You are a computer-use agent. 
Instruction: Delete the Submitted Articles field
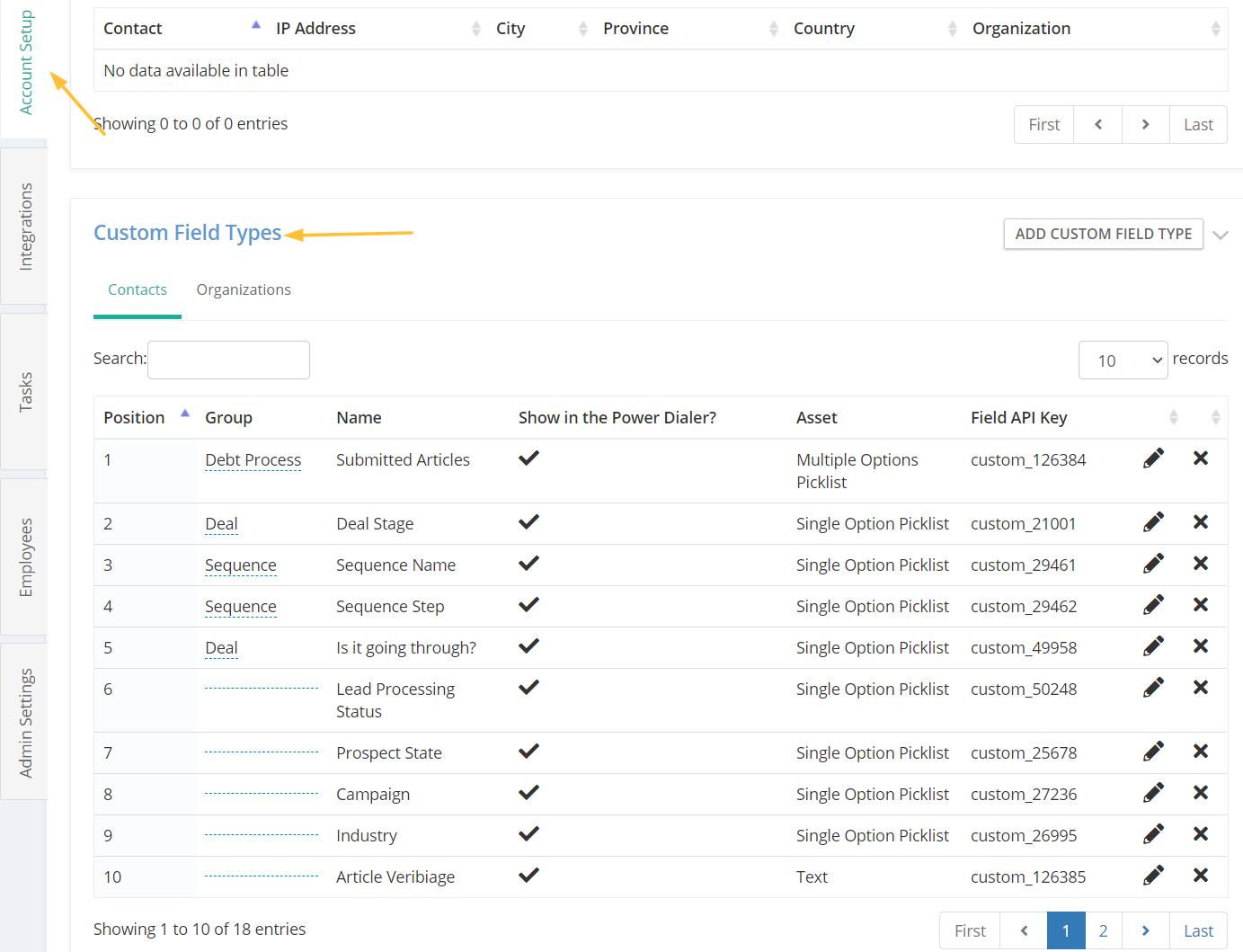(x=1200, y=458)
